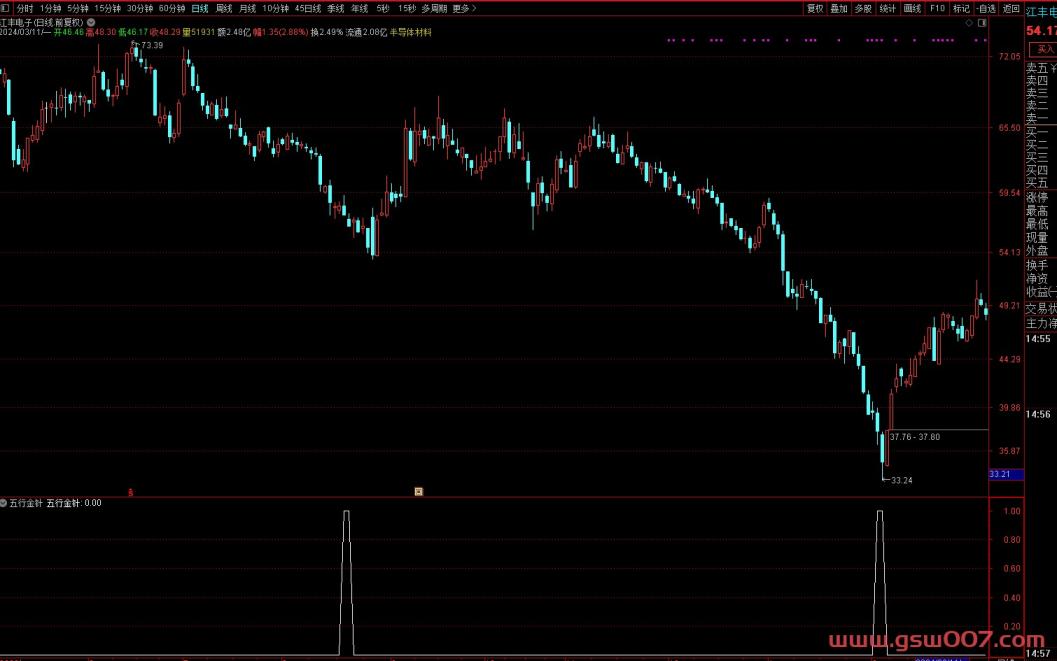Switch to 月线 monthly chart
This screenshot has width=1057, height=661.
point(248,8)
